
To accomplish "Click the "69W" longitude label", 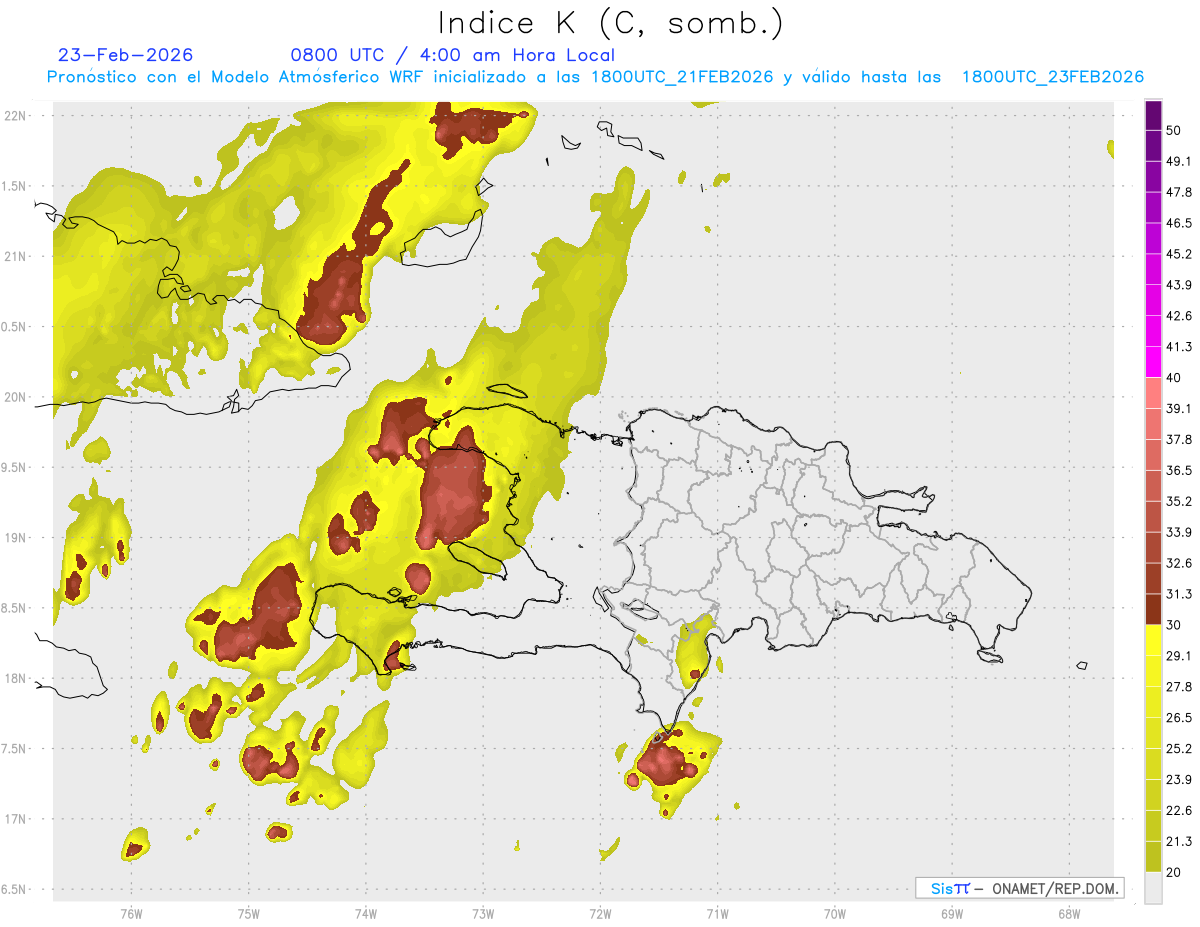I will tap(952, 914).
